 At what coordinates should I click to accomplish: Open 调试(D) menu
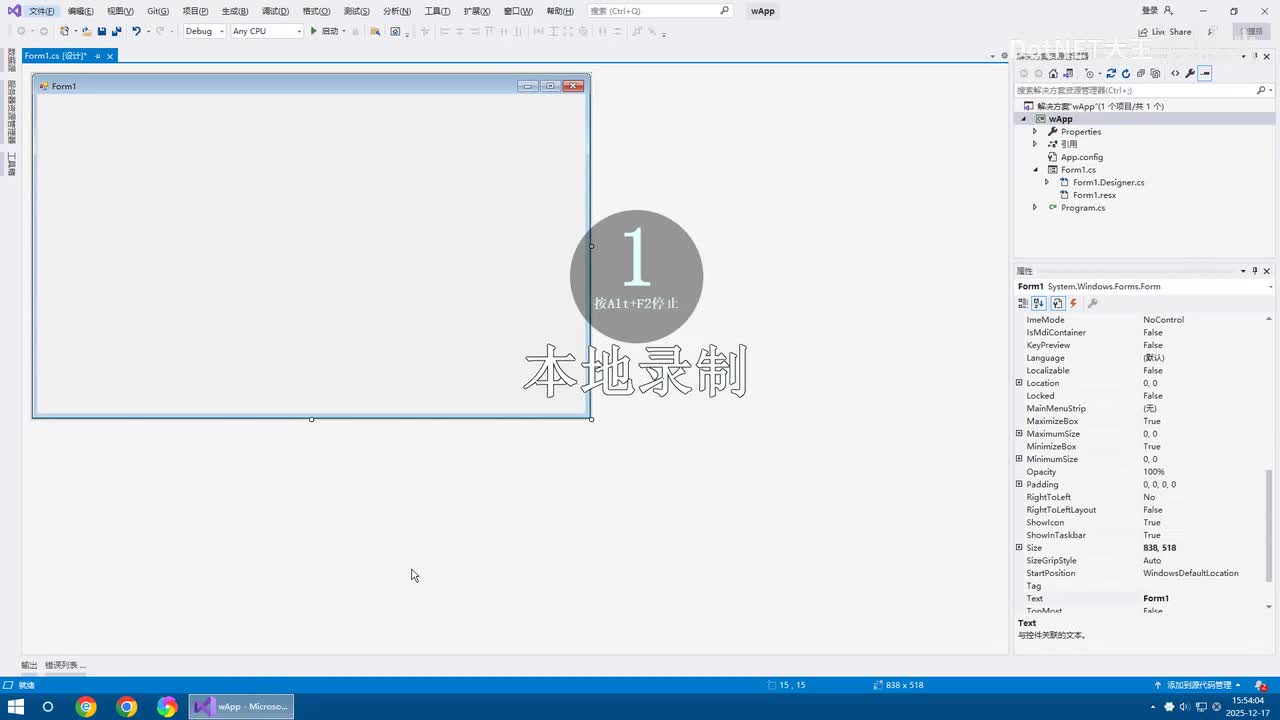[x=275, y=11]
